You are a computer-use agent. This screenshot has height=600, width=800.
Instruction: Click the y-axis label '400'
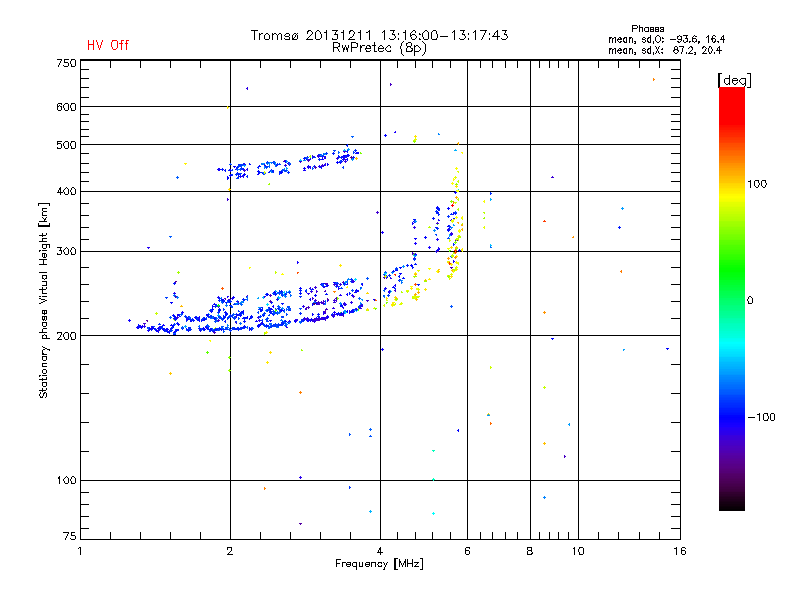click(66, 191)
